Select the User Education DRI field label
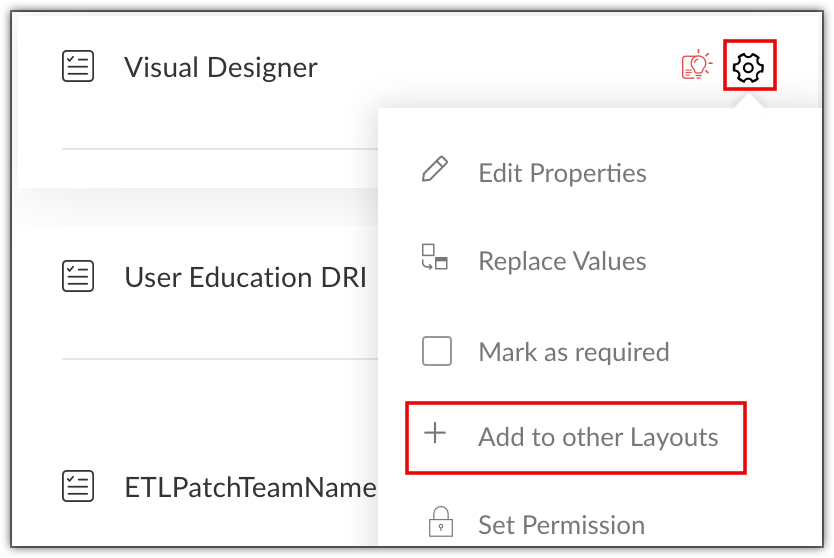Image resolution: width=834 pixels, height=558 pixels. tap(245, 277)
